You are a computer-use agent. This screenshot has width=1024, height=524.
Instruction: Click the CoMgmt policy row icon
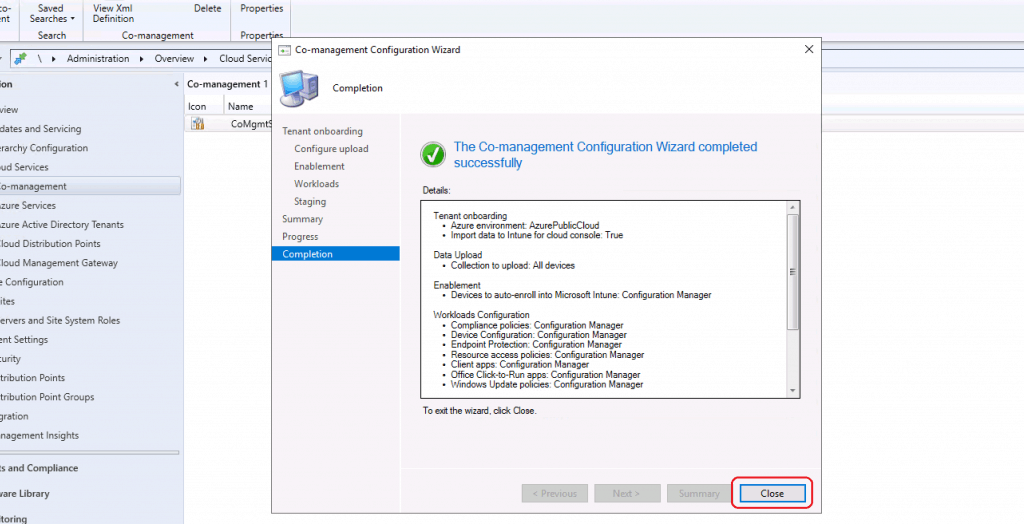click(x=197, y=123)
